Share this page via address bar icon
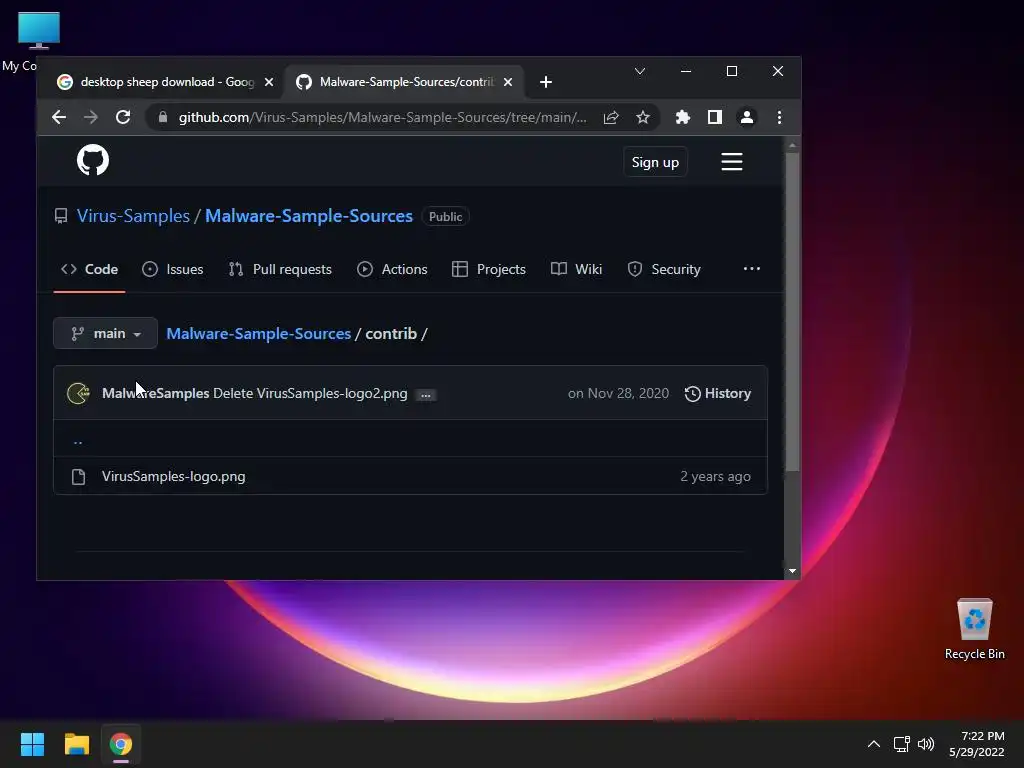 [x=611, y=118]
